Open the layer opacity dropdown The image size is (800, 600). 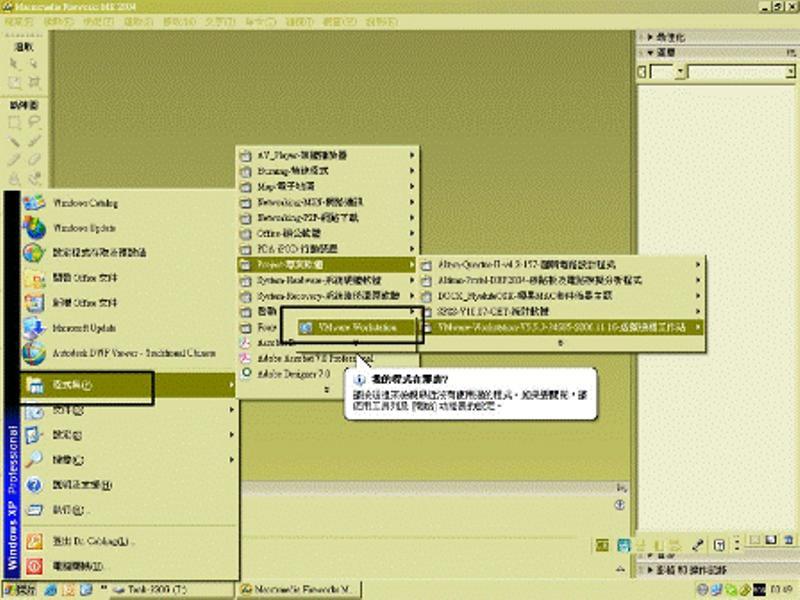(680, 72)
